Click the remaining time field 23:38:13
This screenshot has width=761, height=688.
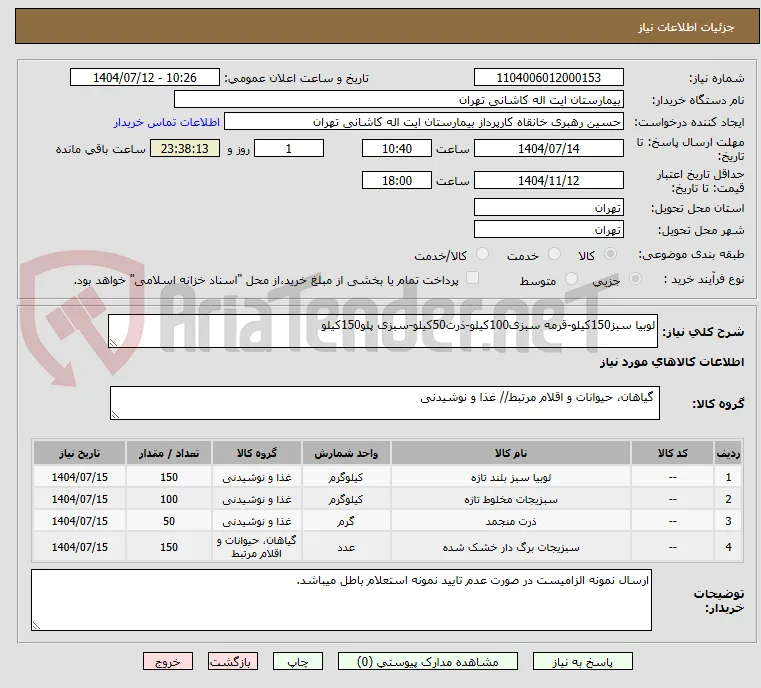click(x=184, y=148)
